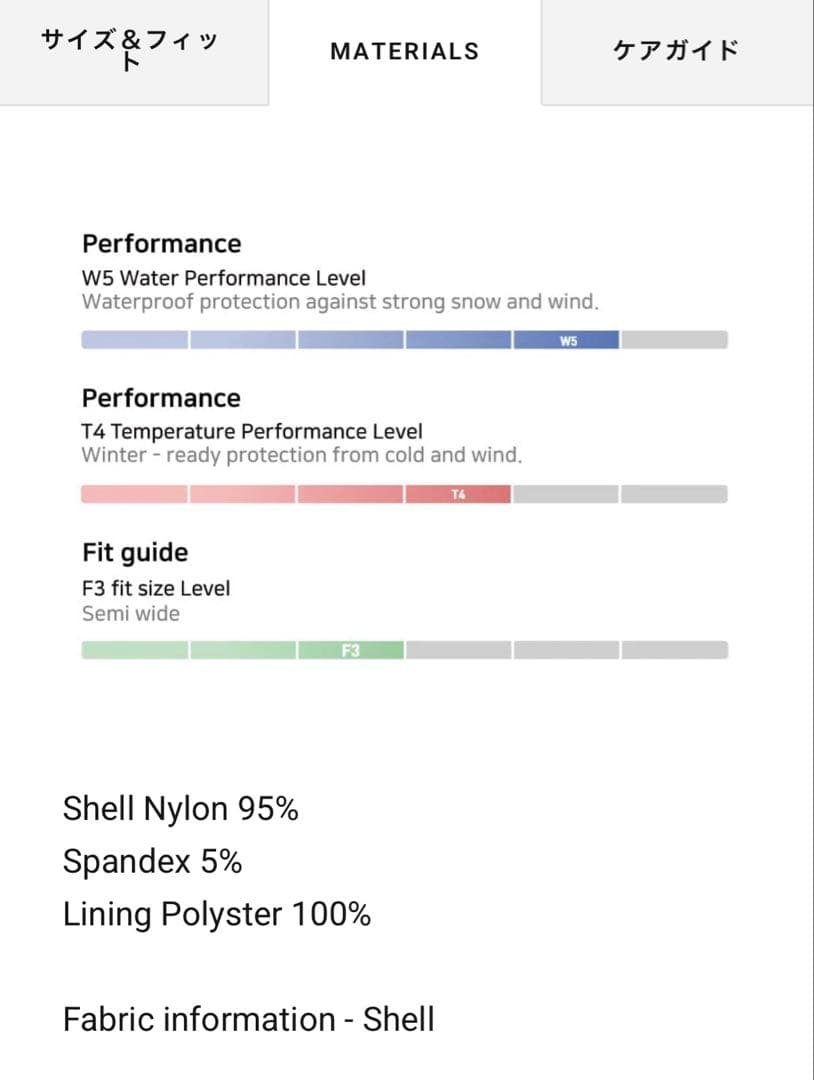Click the "Shell Nylon 95%" text
The image size is (814, 1080).
[x=181, y=808]
